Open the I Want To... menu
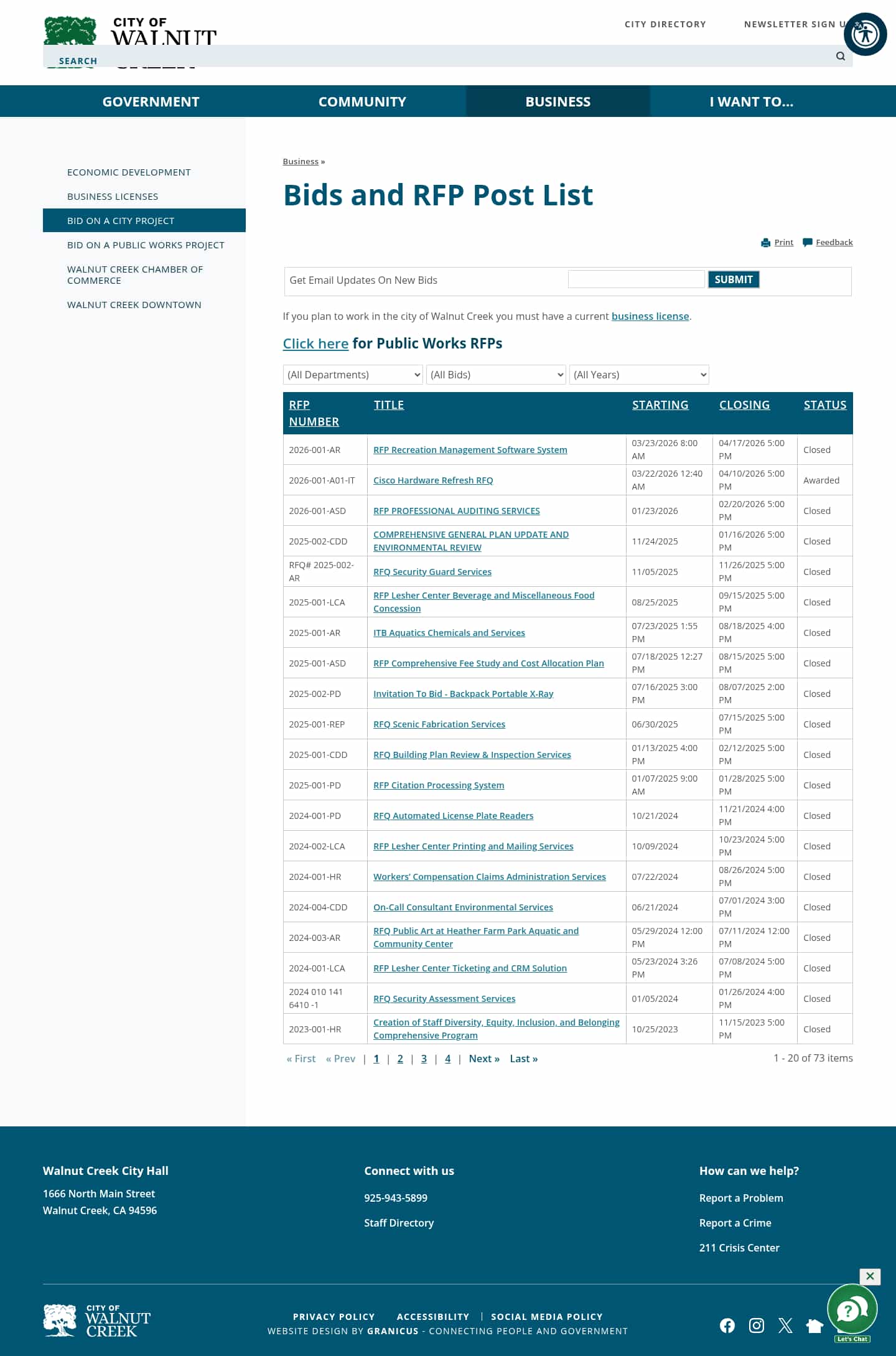Viewport: 896px width, 1356px height. coord(751,101)
